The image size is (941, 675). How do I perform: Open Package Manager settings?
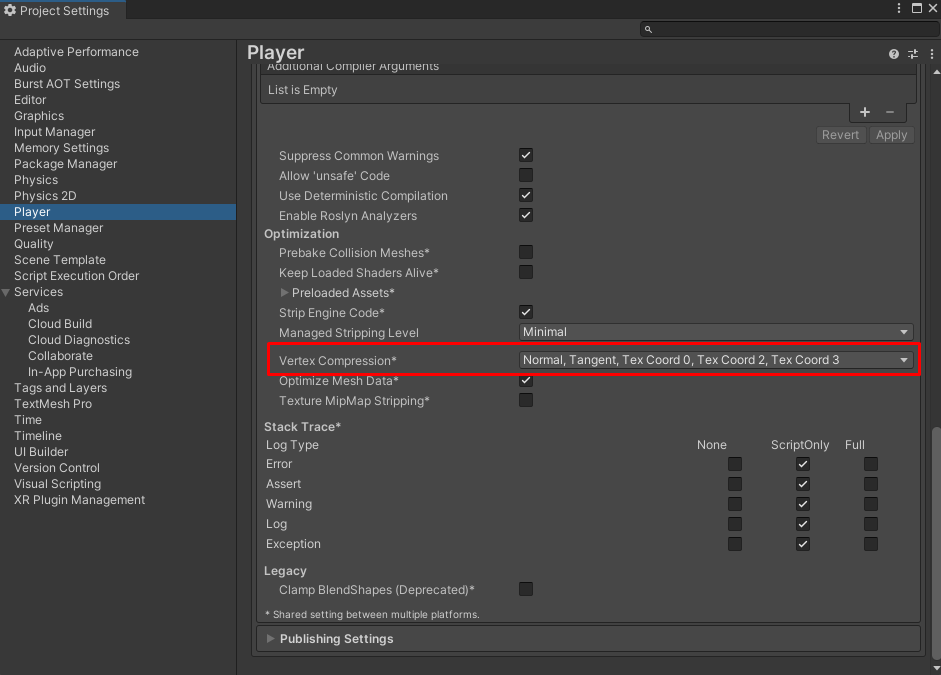point(65,164)
